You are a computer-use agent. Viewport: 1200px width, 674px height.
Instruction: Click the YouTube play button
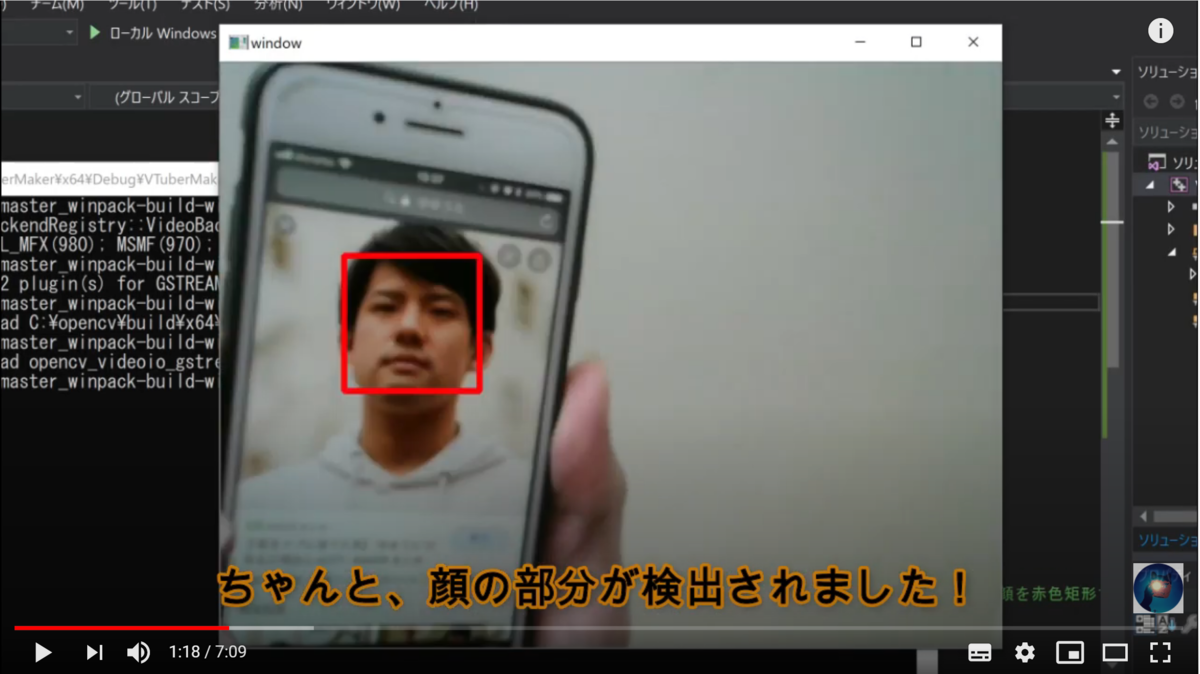pyautogui.click(x=43, y=653)
